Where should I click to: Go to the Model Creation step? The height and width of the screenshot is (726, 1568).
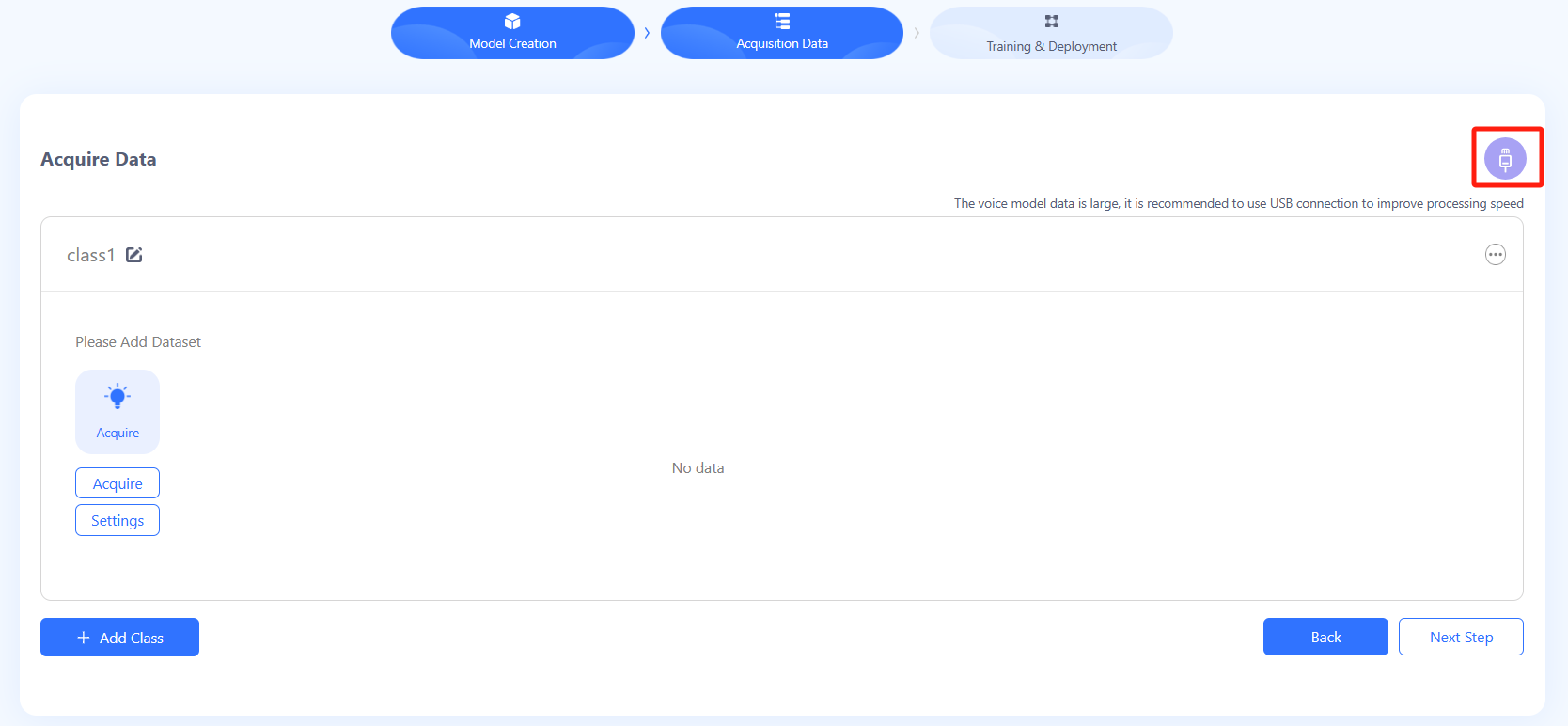pos(512,43)
